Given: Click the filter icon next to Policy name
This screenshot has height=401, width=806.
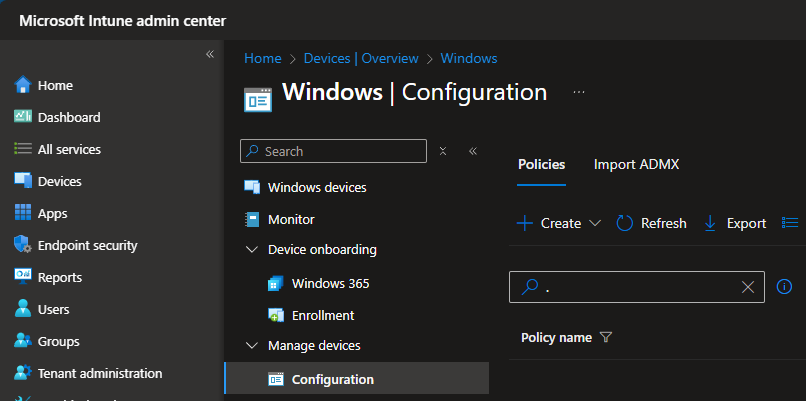Looking at the screenshot, I should pos(606,338).
